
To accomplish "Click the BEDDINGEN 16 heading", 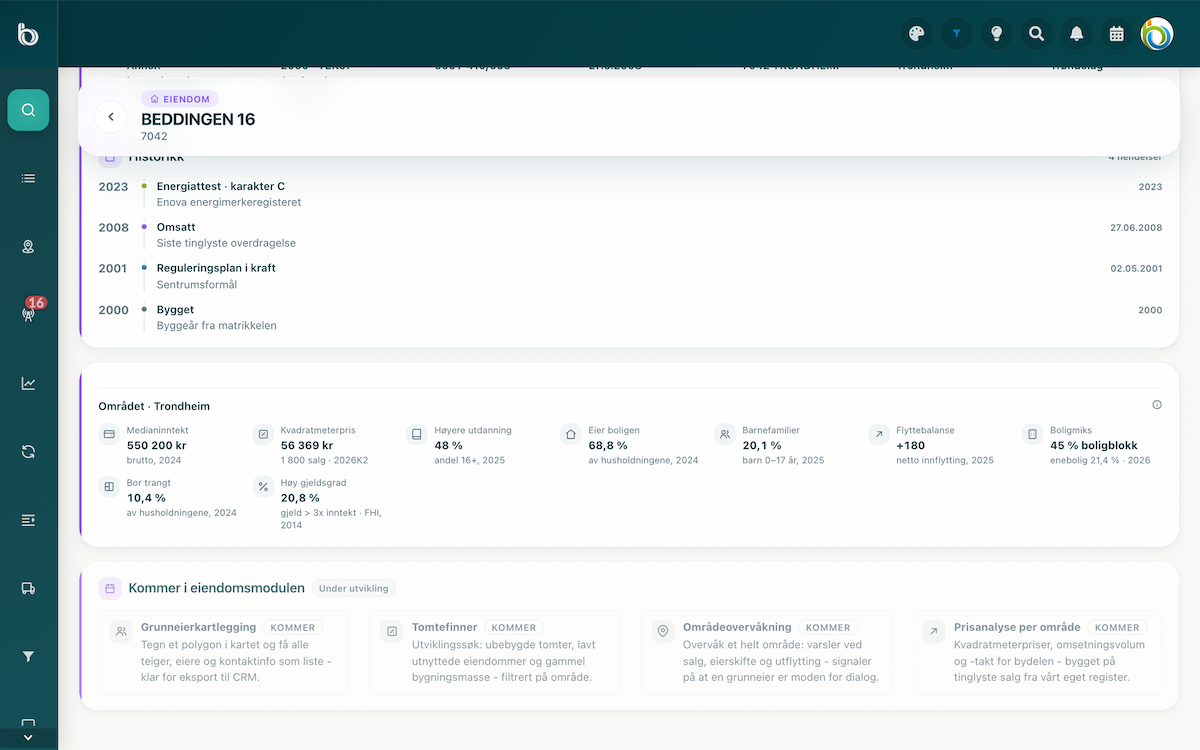I will pyautogui.click(x=198, y=119).
